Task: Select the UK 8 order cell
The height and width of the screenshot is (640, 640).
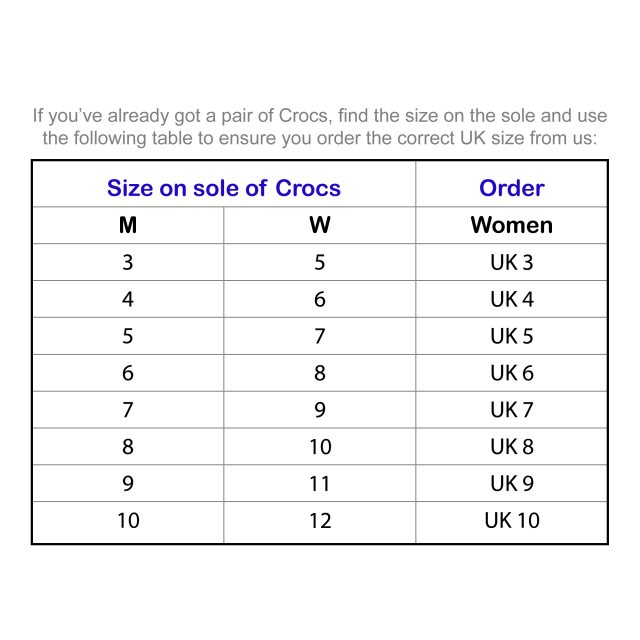Action: [511, 447]
